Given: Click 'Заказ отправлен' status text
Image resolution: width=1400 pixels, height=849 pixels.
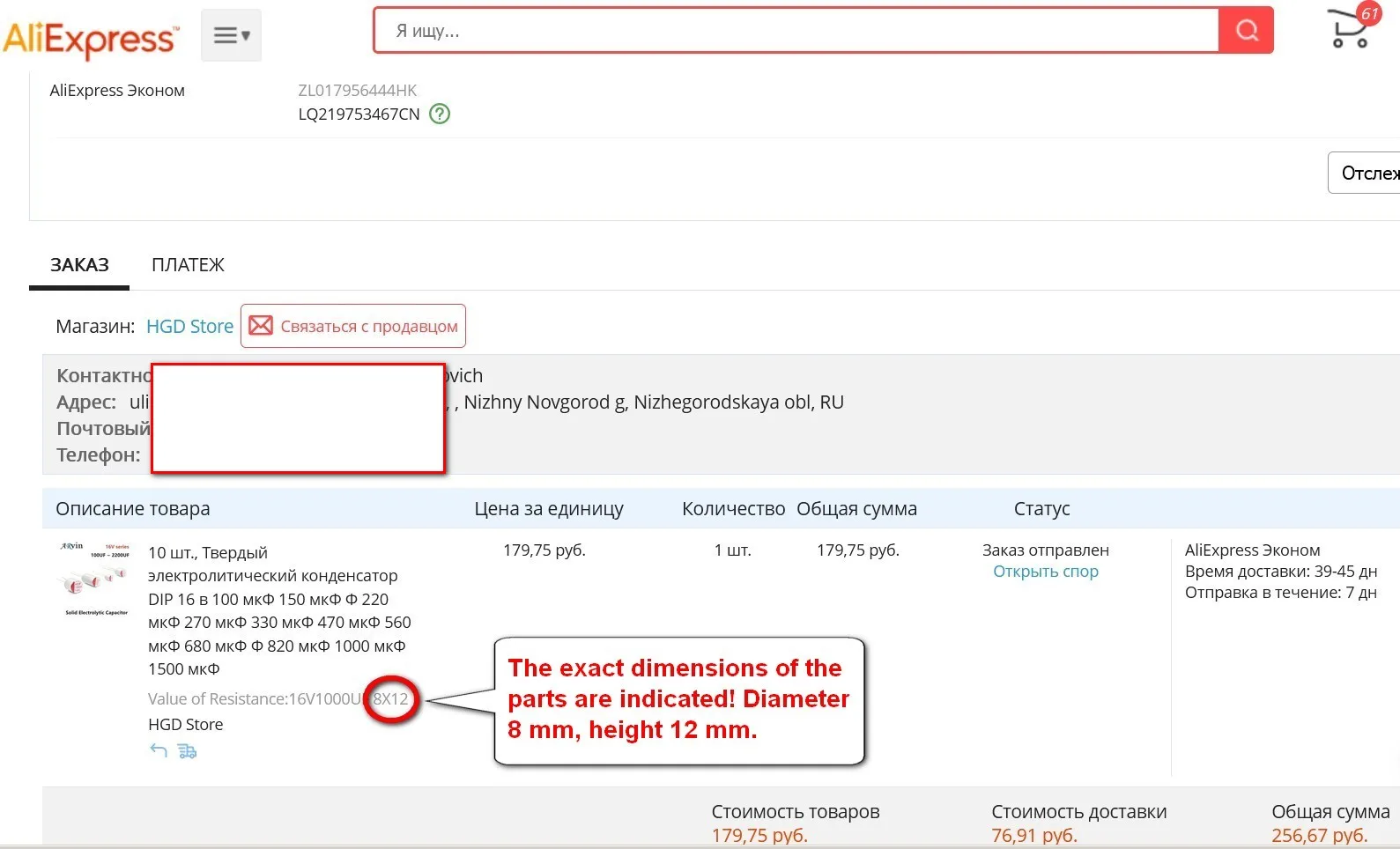Looking at the screenshot, I should click(x=1046, y=550).
